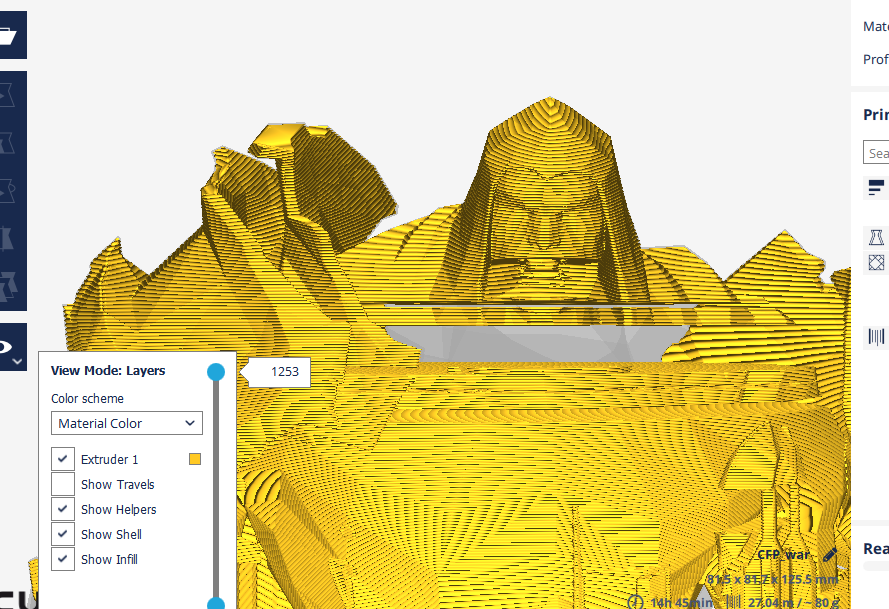Image resolution: width=889 pixels, height=609 pixels.
Task: Open the Color scheme Material Color dropdown
Action: pyautogui.click(x=126, y=423)
